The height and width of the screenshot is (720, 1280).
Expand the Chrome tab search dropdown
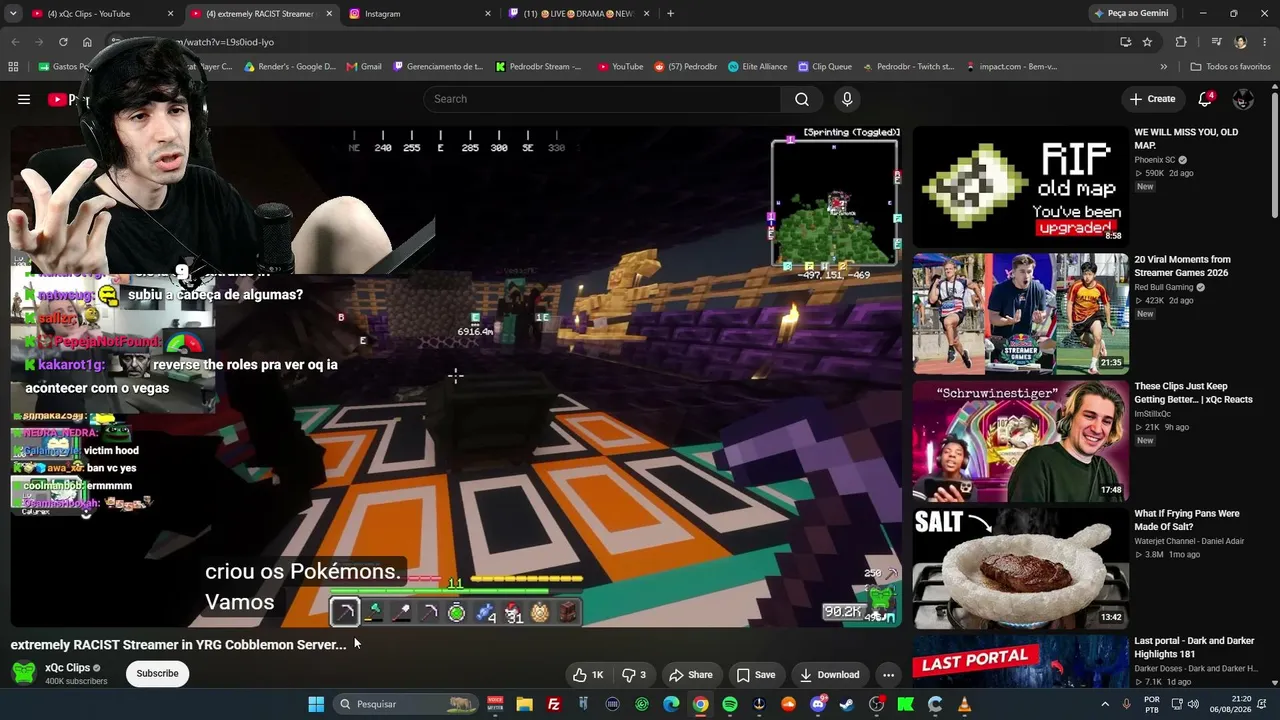coord(13,14)
